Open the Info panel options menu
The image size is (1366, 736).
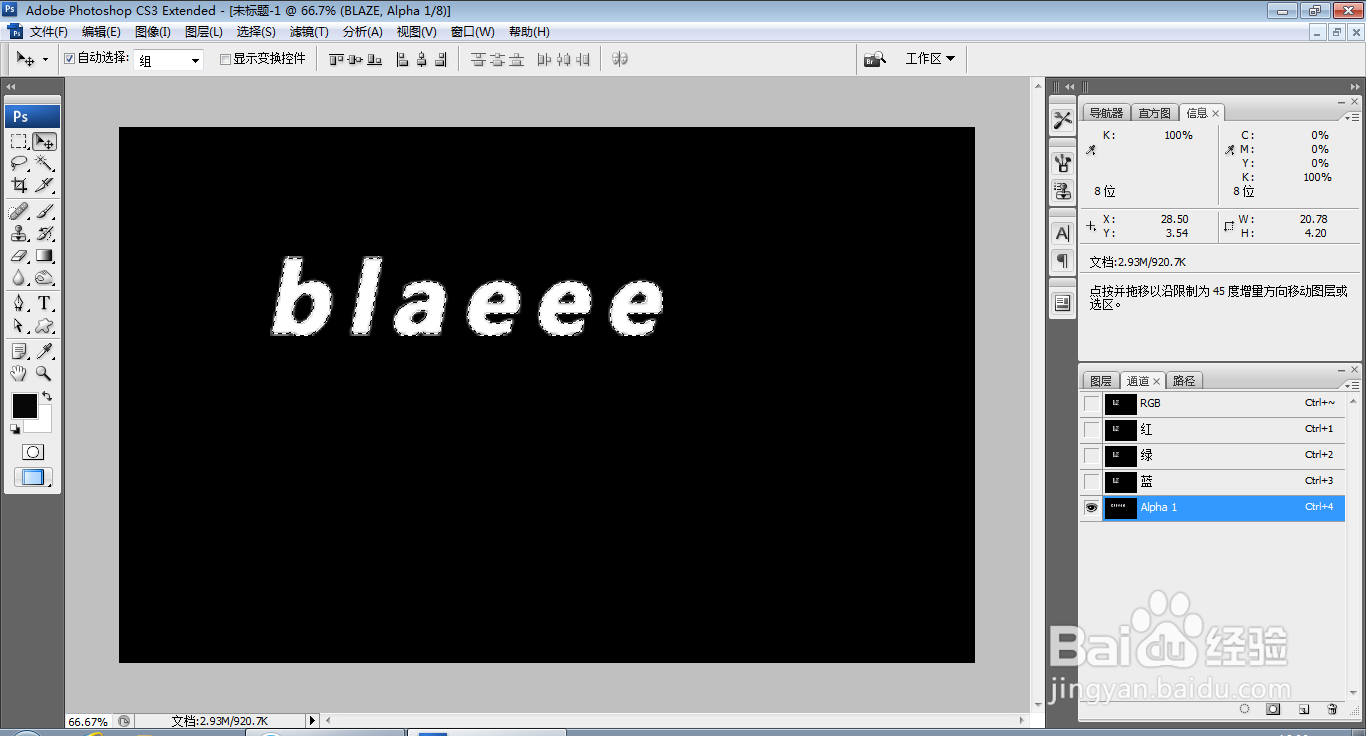click(1352, 116)
